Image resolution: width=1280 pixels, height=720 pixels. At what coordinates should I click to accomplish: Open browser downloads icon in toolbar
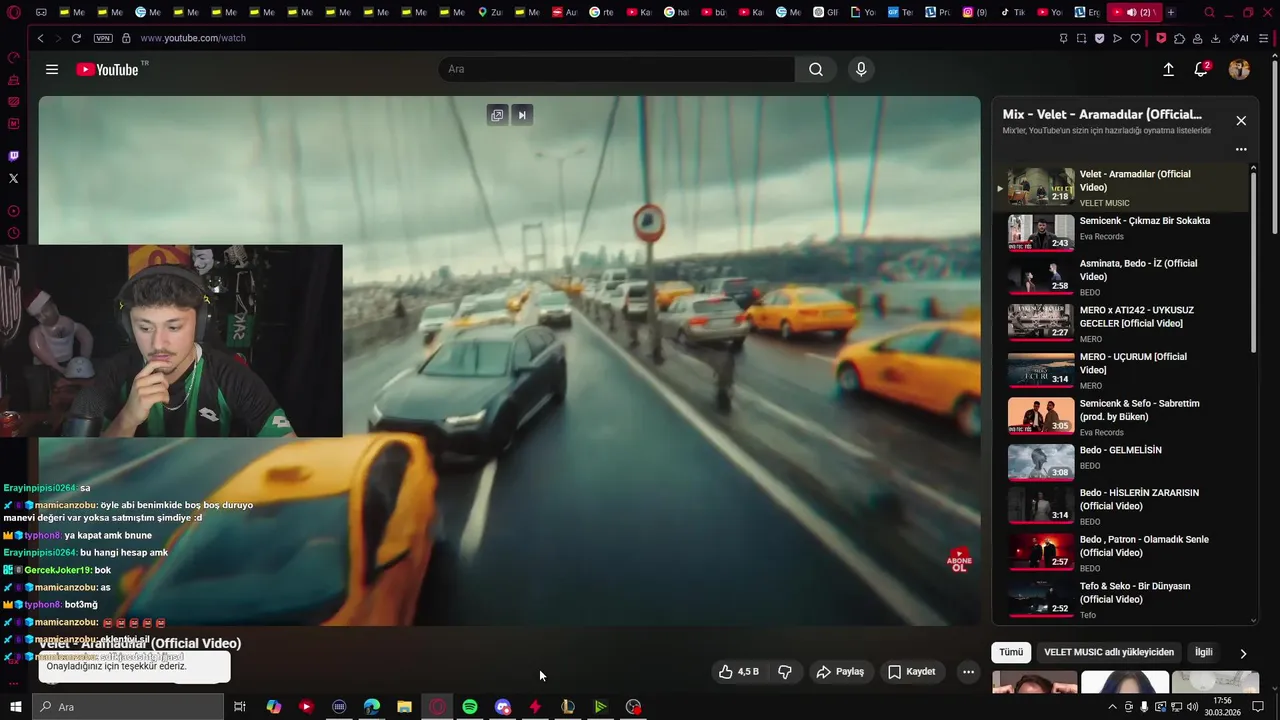pos(1215,38)
